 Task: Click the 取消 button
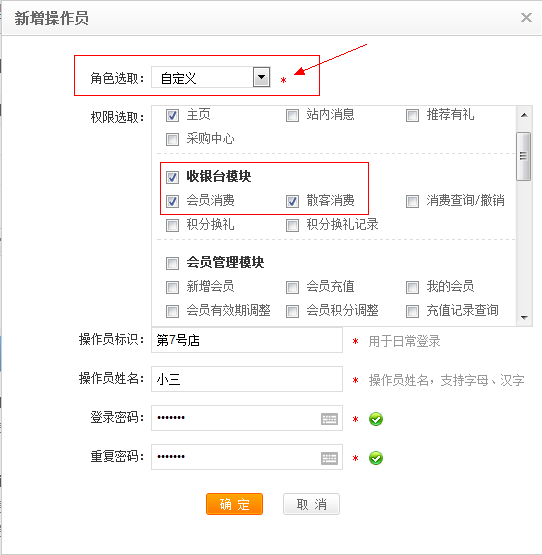pos(311,504)
